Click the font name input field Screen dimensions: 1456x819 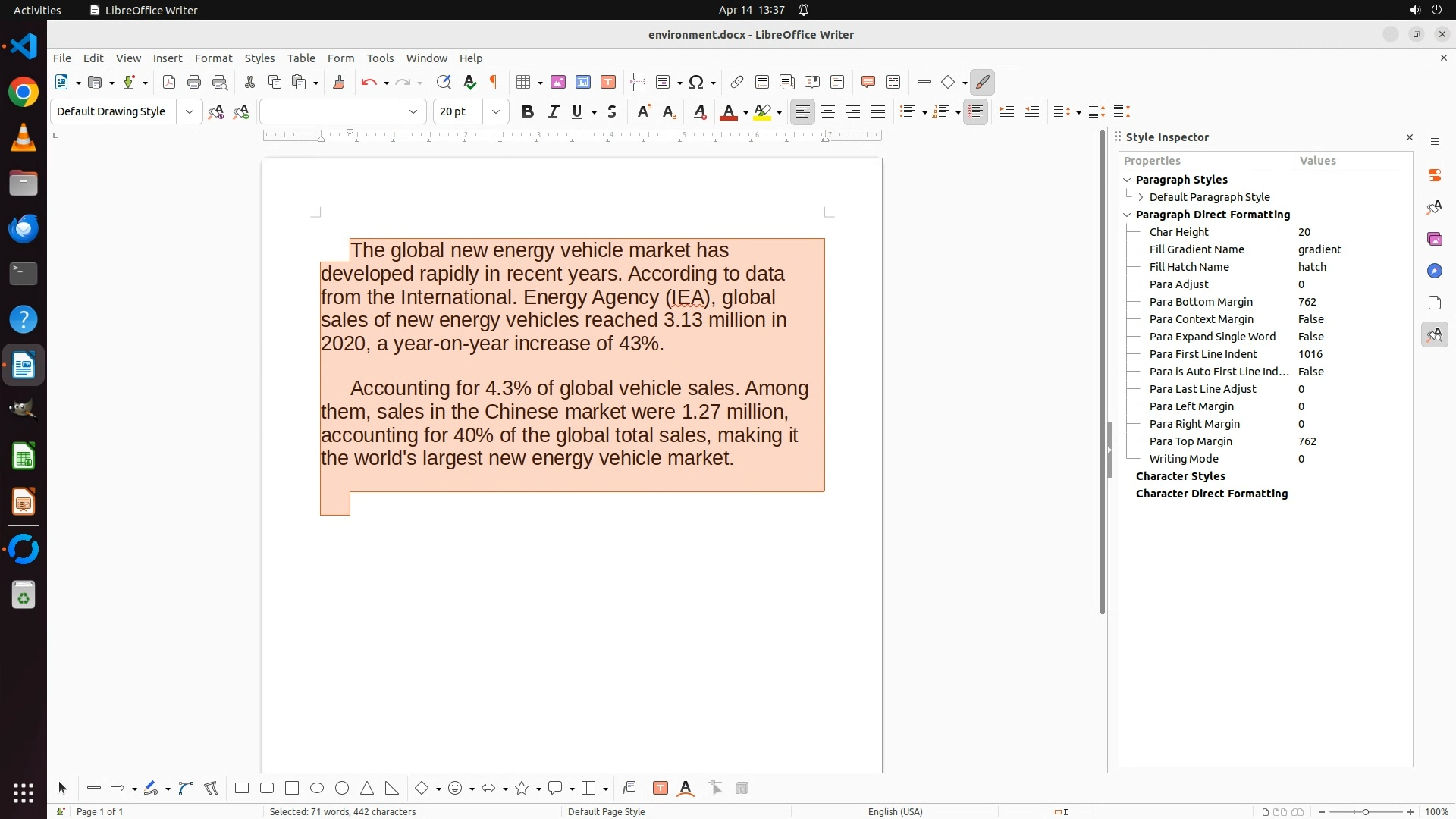(x=330, y=112)
